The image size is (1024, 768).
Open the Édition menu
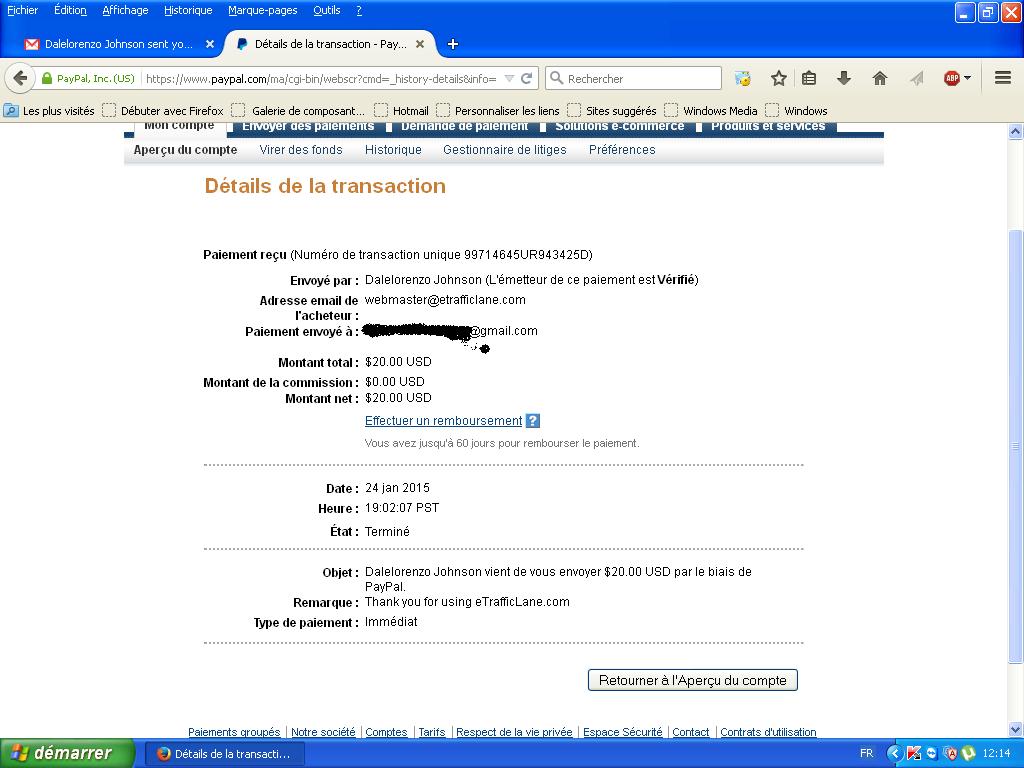point(70,10)
